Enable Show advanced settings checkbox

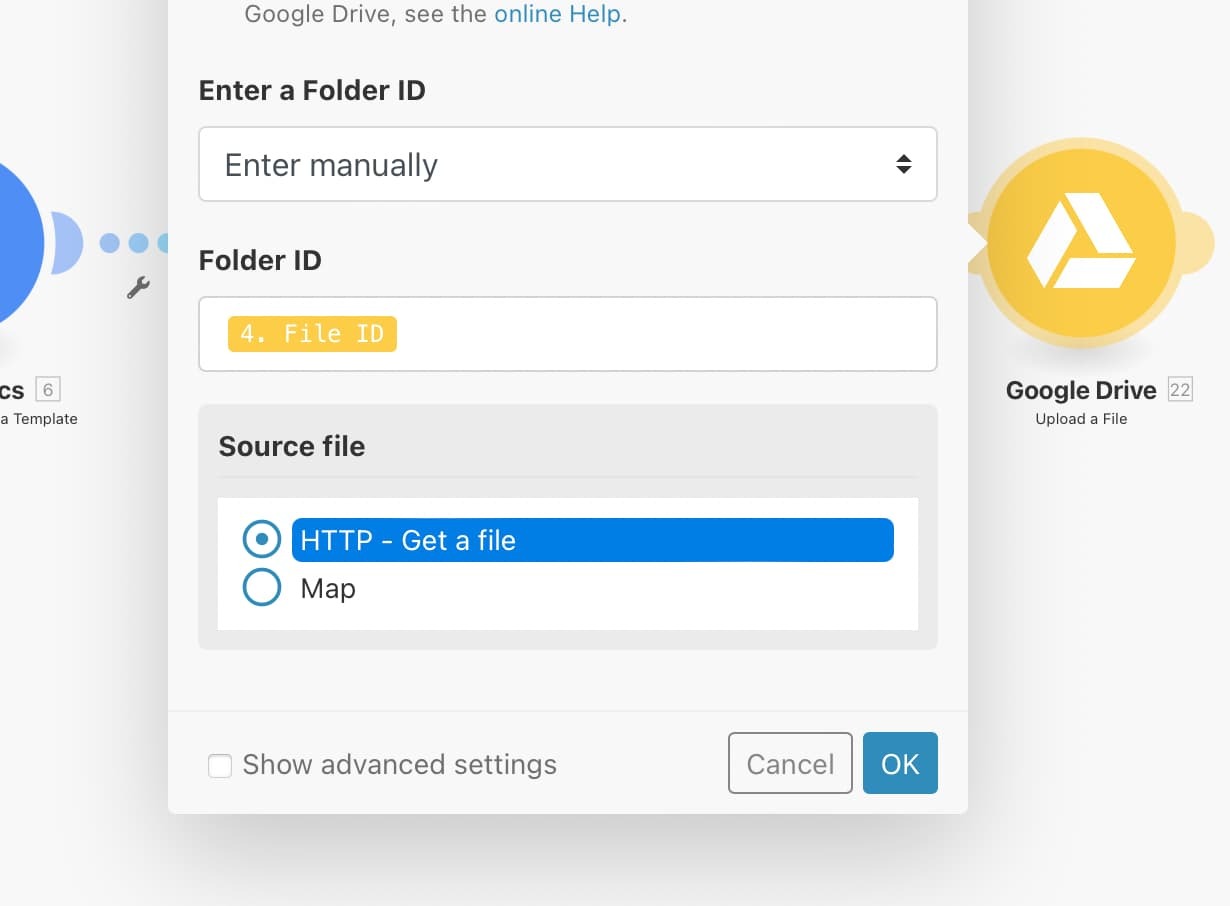tap(220, 766)
